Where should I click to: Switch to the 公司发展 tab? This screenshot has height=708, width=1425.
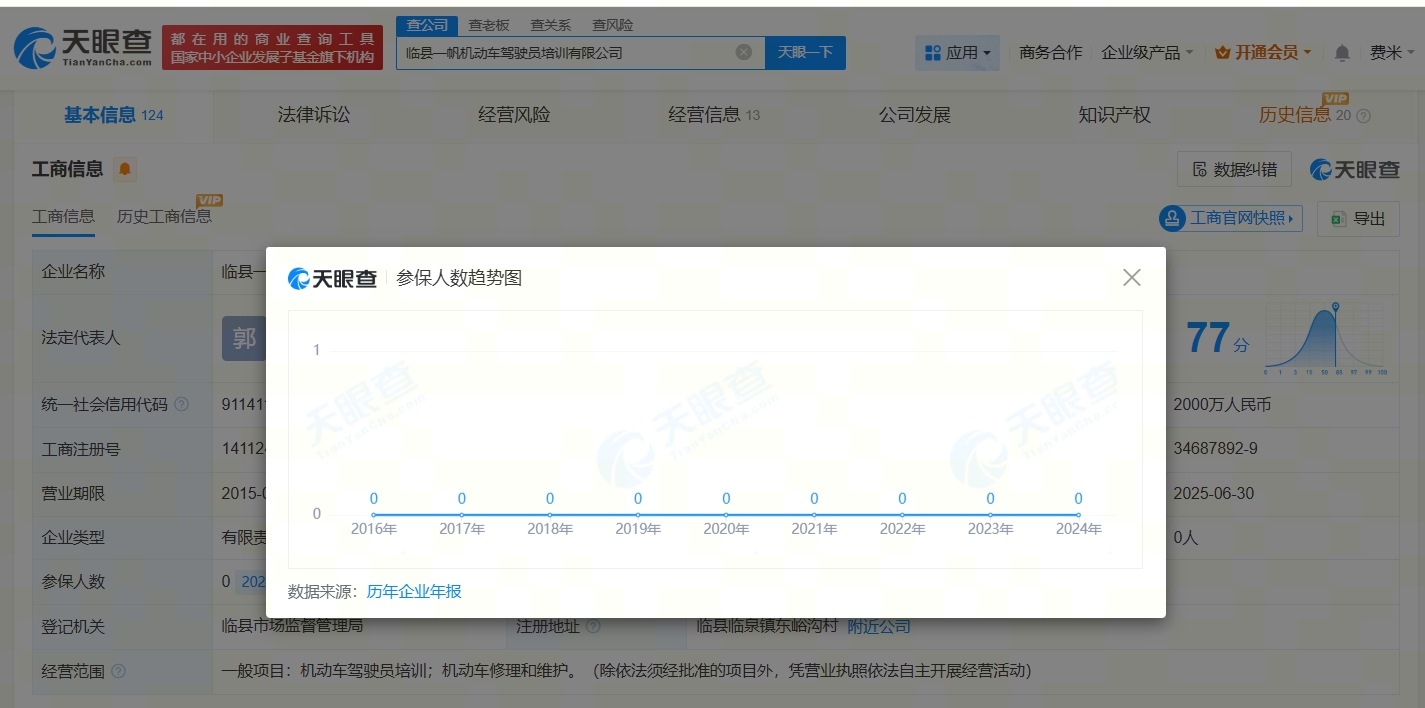point(914,115)
